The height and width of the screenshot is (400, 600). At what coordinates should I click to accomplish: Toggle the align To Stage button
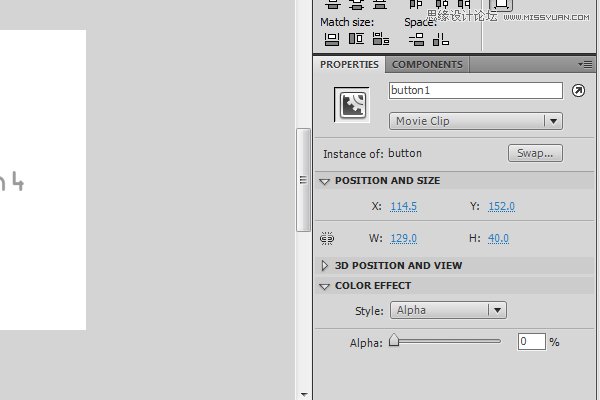pyautogui.click(x=502, y=5)
